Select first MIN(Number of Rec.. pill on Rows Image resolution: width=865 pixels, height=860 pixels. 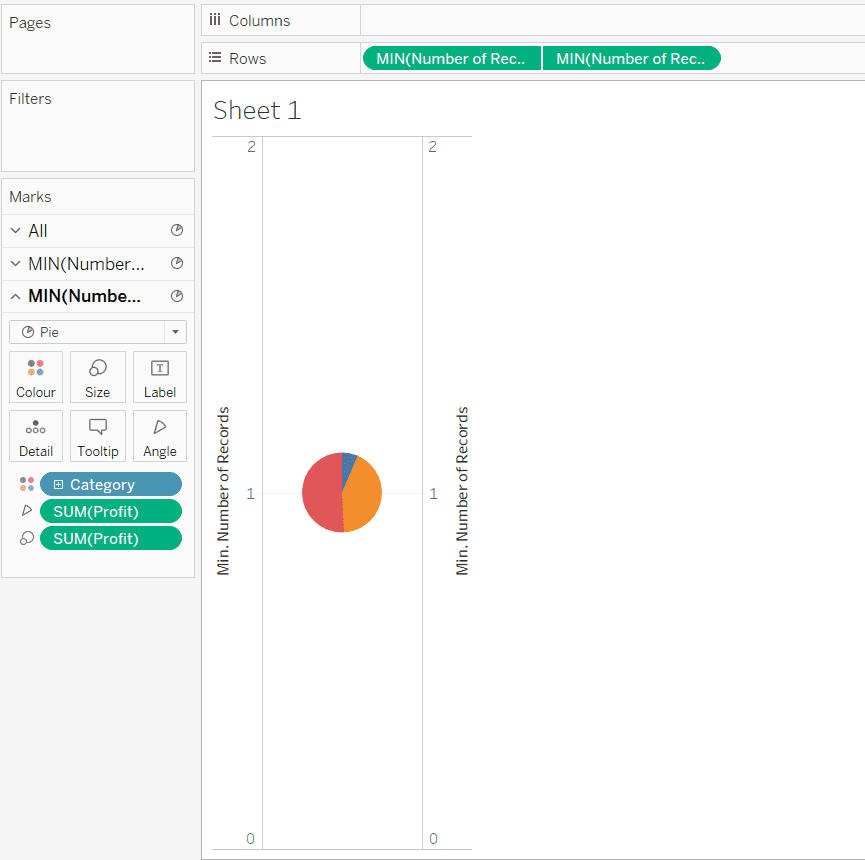tap(452, 58)
